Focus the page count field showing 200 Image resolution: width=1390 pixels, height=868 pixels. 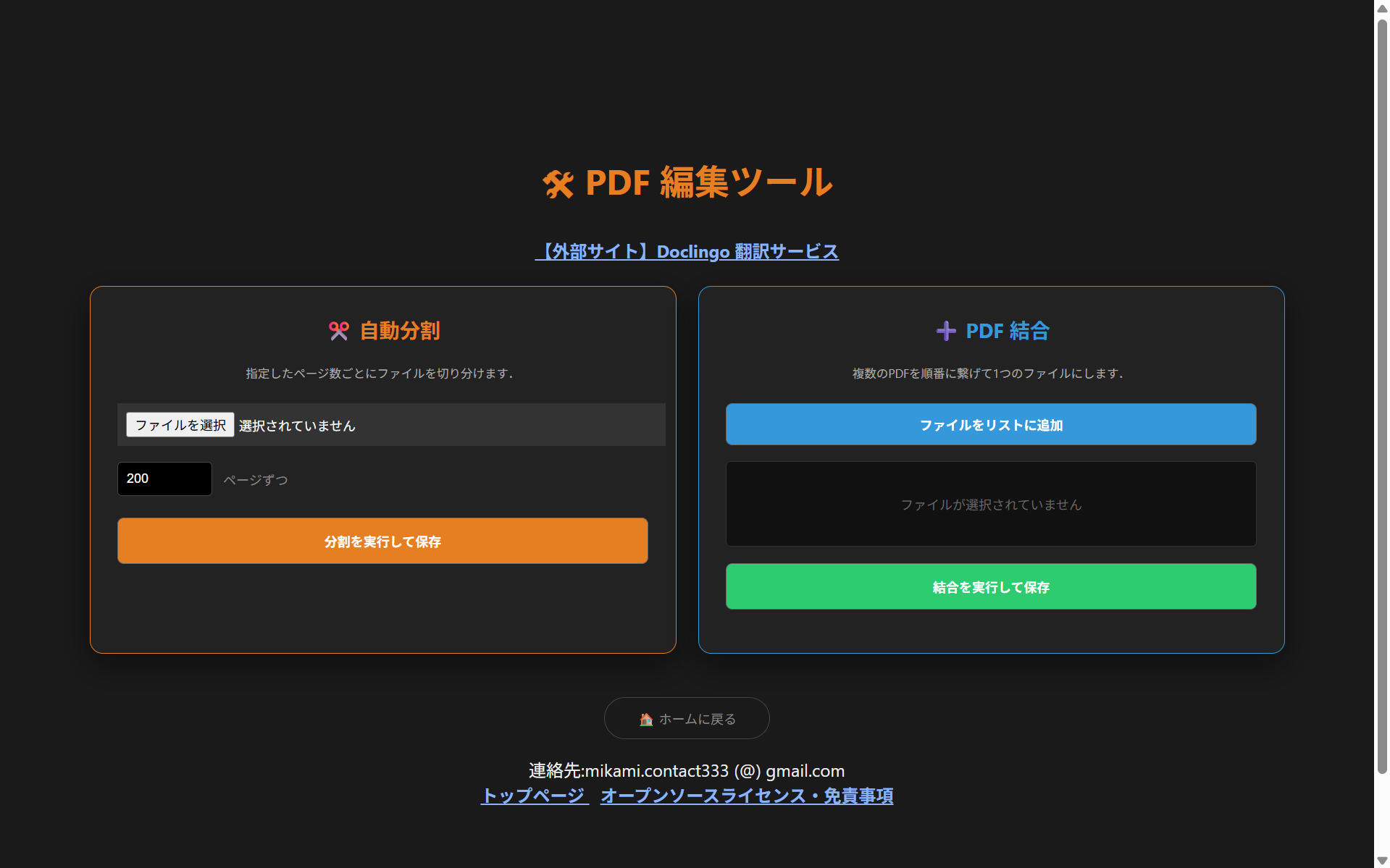click(x=164, y=479)
